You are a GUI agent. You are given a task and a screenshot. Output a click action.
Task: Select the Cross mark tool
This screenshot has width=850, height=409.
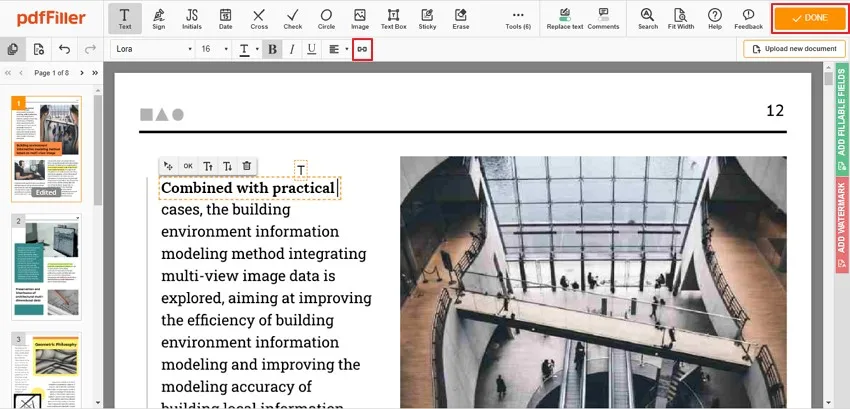click(x=259, y=18)
